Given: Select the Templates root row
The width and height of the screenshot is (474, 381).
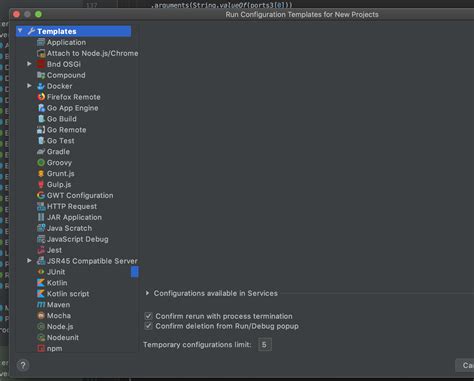Looking at the screenshot, I should (73, 31).
